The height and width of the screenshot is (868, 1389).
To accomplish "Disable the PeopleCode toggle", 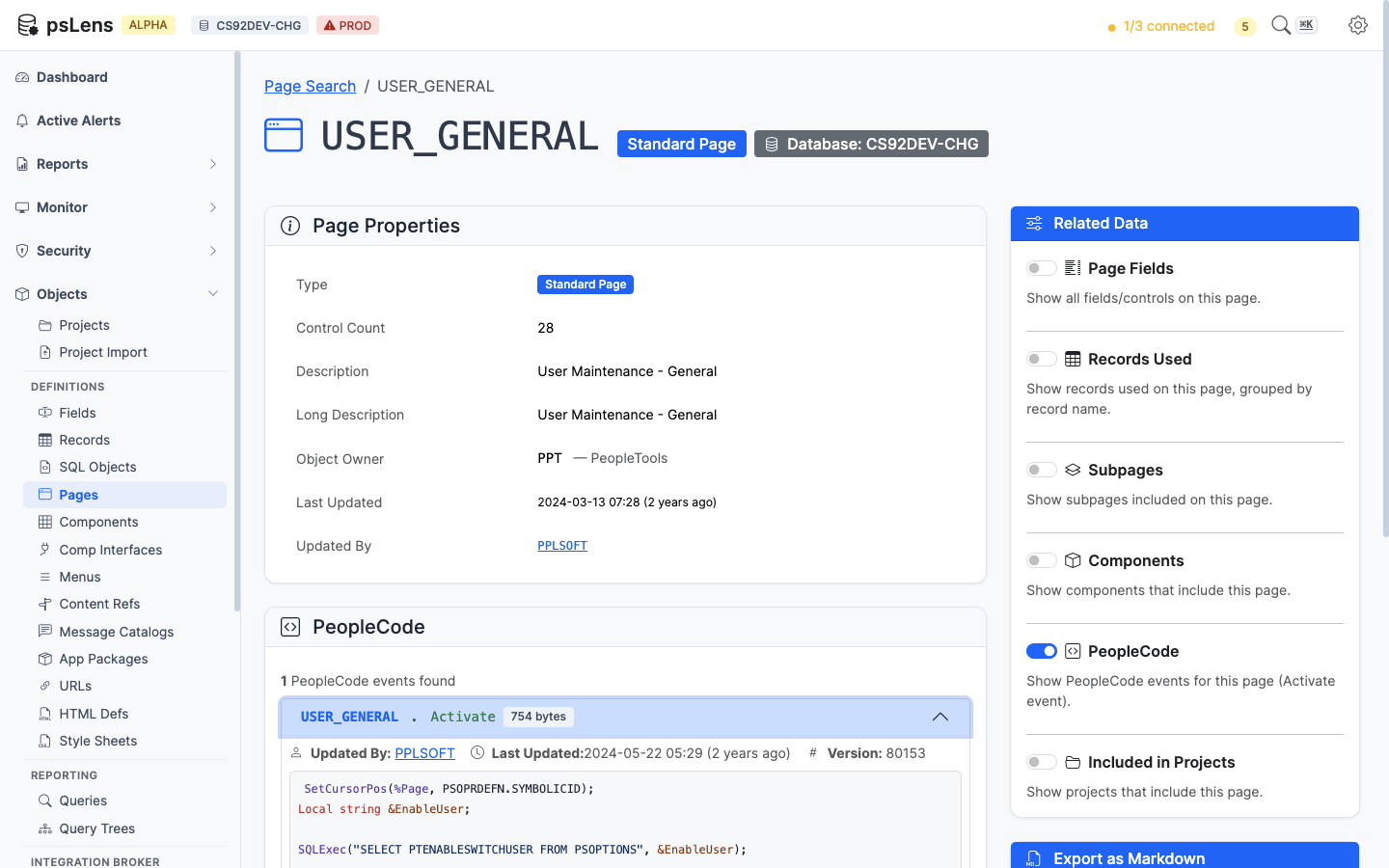I will click(x=1042, y=651).
